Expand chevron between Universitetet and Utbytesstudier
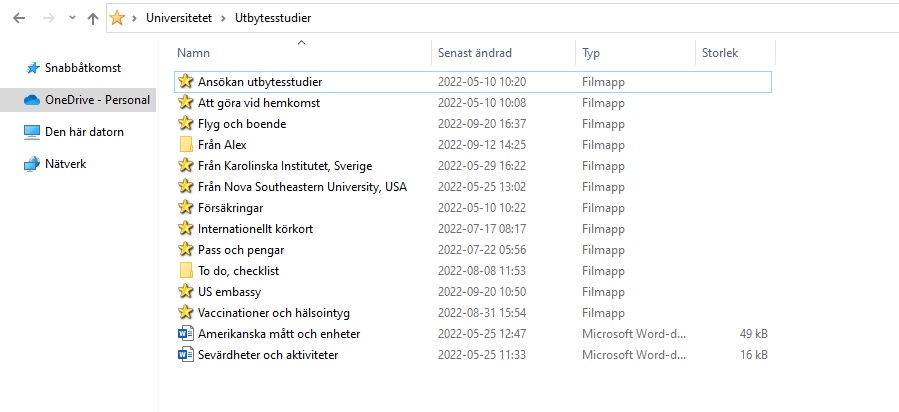The image size is (899, 412). (x=224, y=18)
